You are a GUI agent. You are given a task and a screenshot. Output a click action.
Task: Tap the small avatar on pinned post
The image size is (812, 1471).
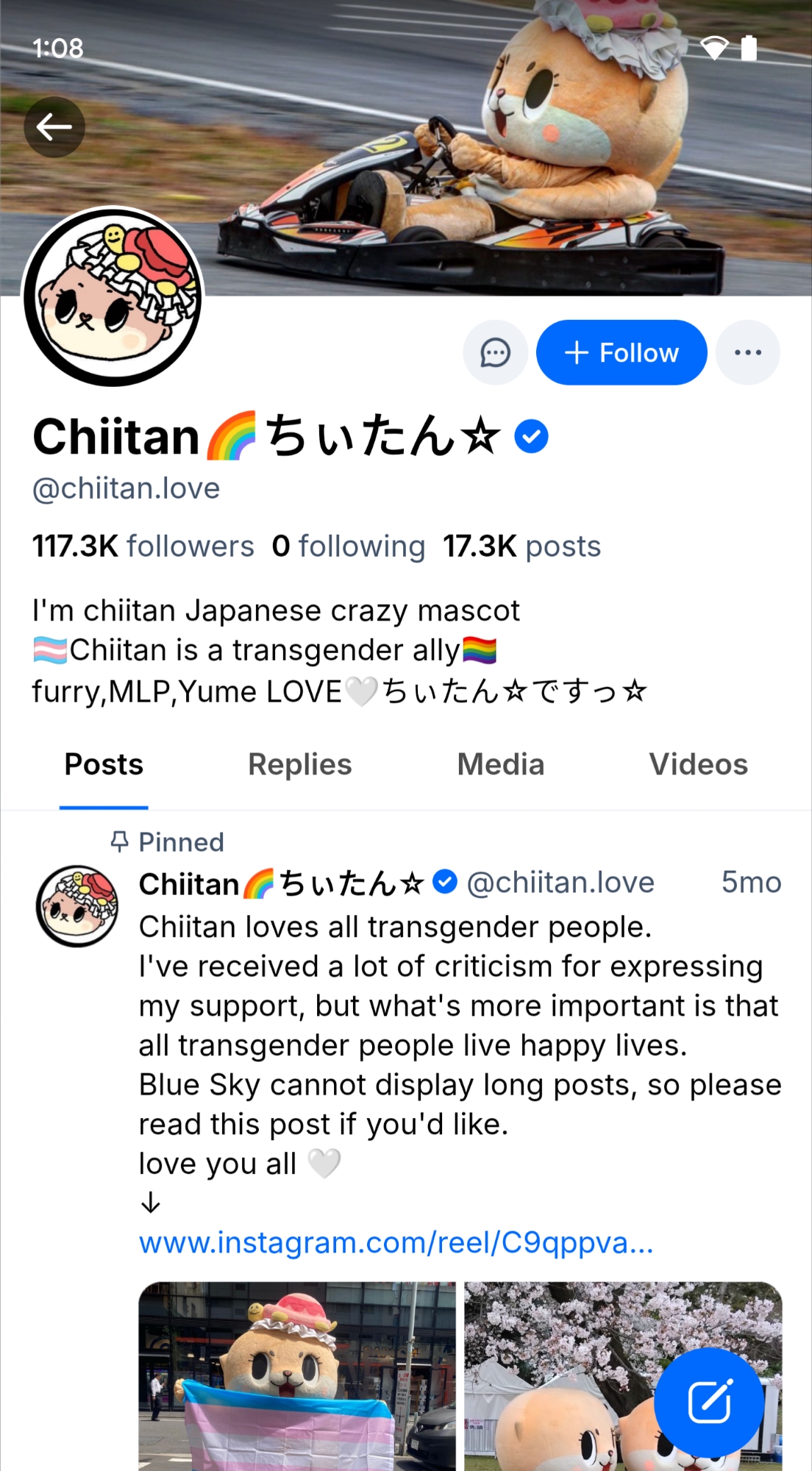pos(77,905)
